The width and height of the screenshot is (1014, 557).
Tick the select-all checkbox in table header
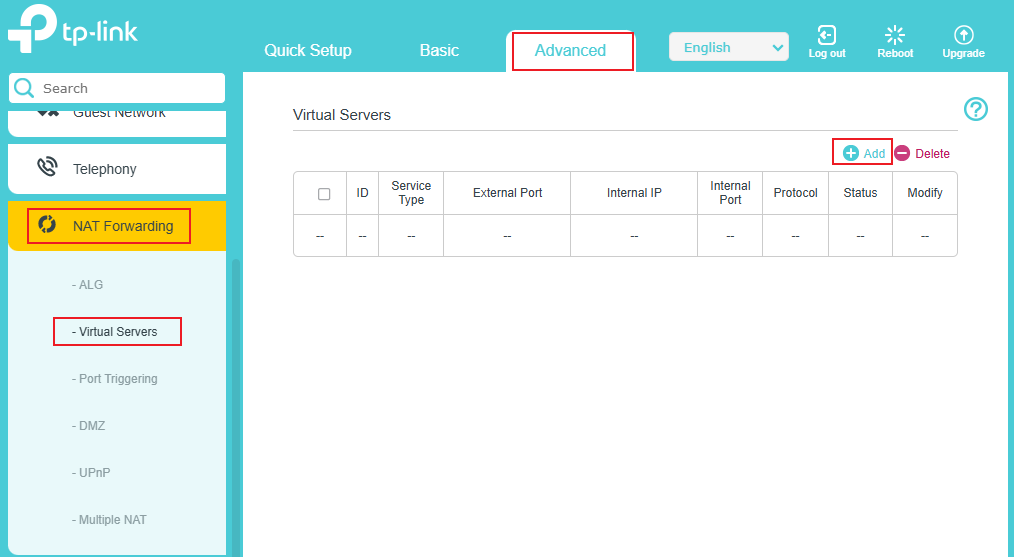[x=324, y=194]
